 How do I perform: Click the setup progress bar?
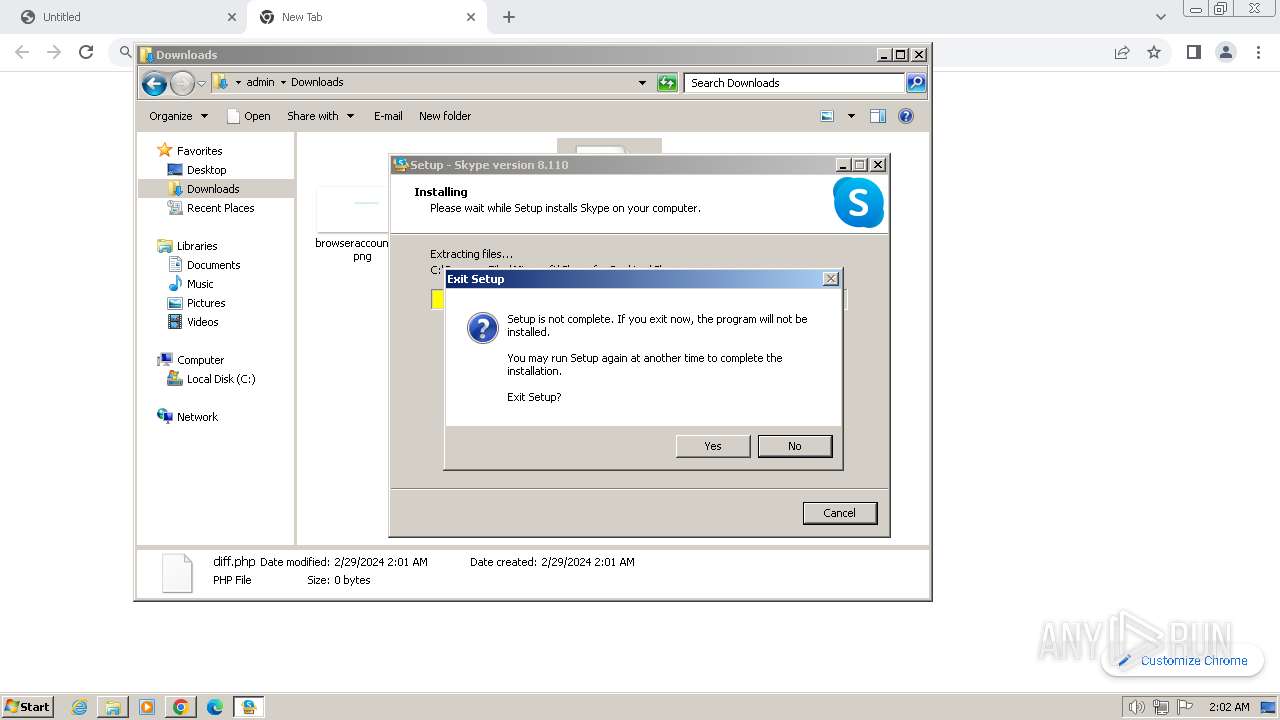(639, 299)
